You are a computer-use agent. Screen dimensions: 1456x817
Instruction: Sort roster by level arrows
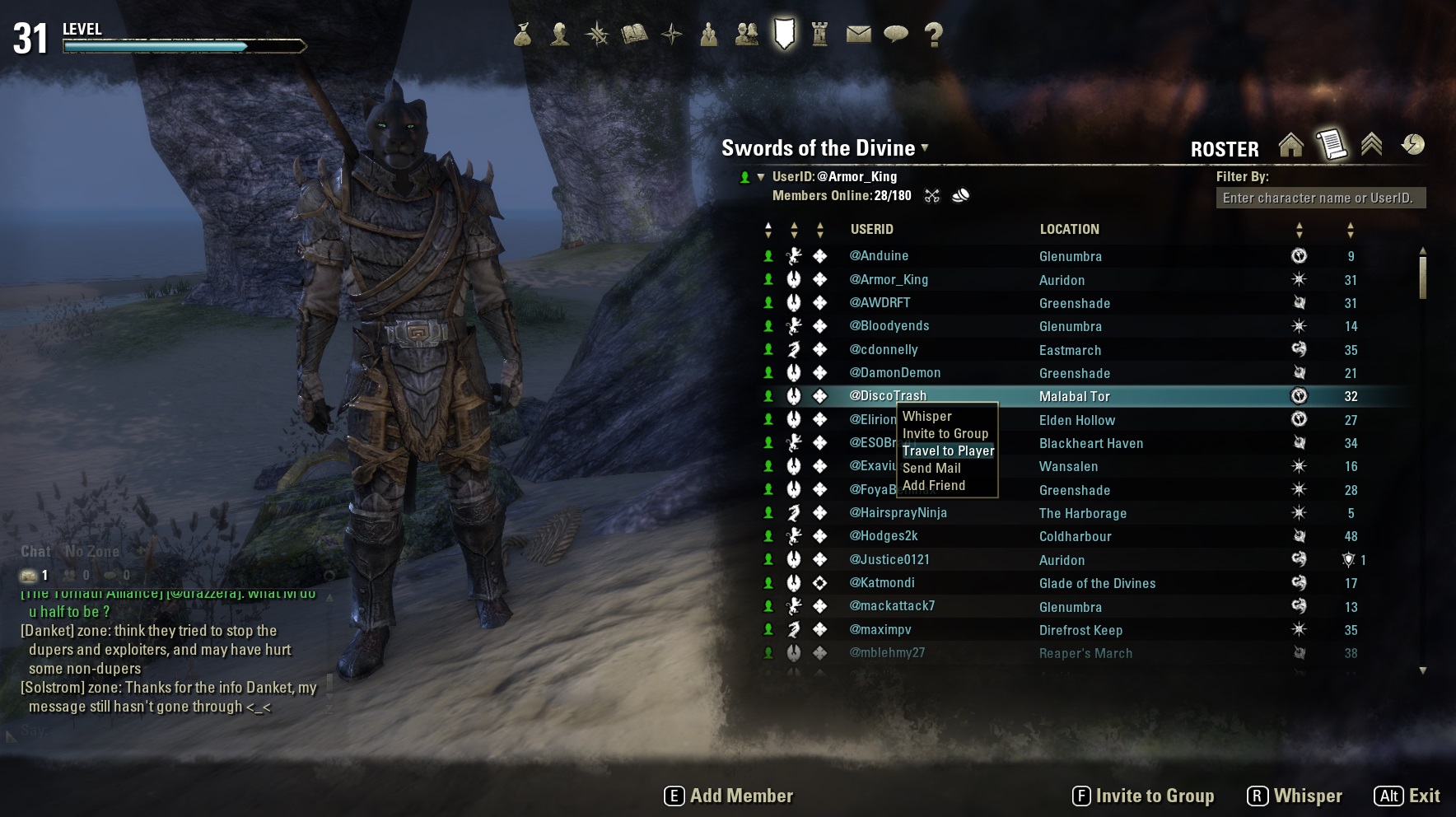[x=1350, y=230]
